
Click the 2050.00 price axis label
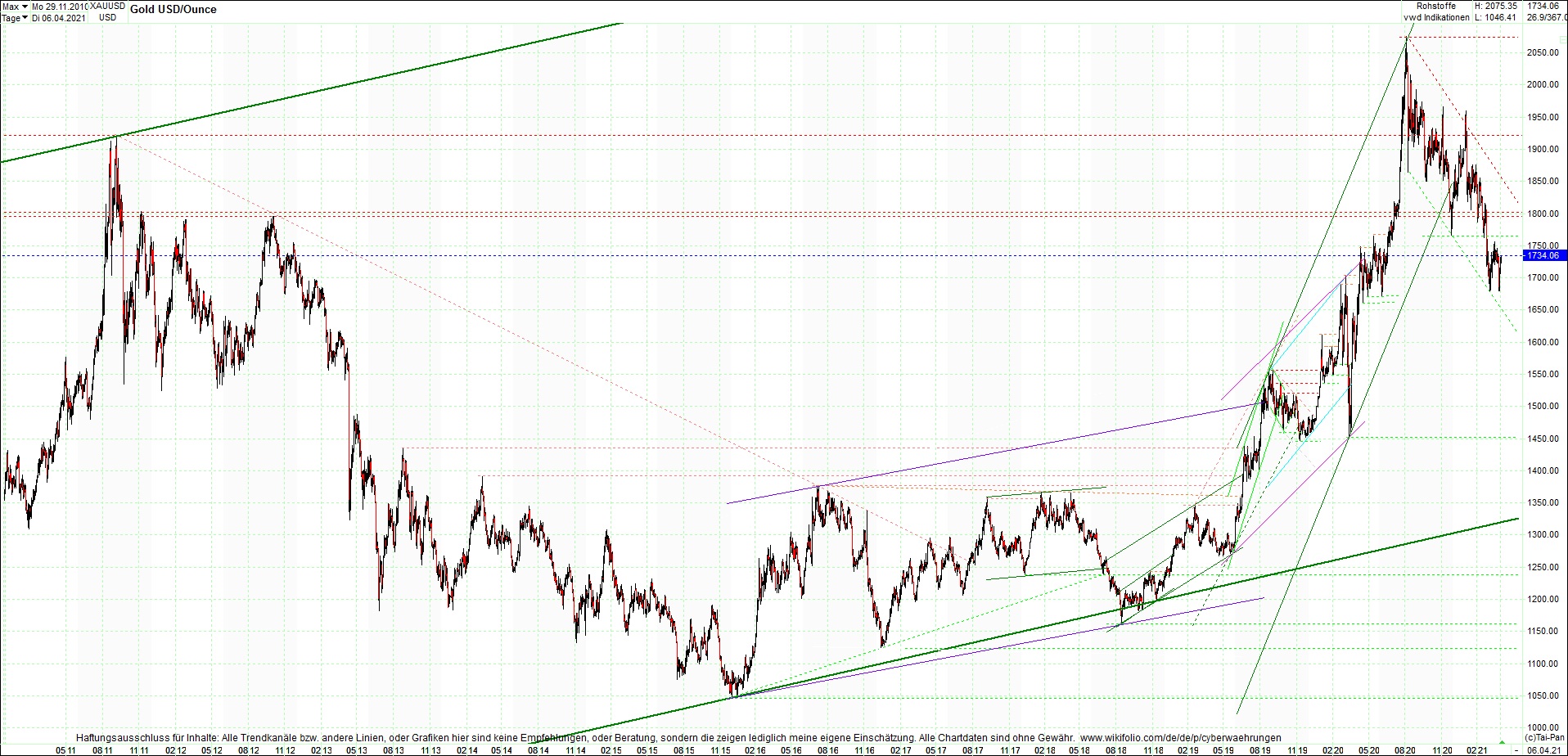(1543, 52)
